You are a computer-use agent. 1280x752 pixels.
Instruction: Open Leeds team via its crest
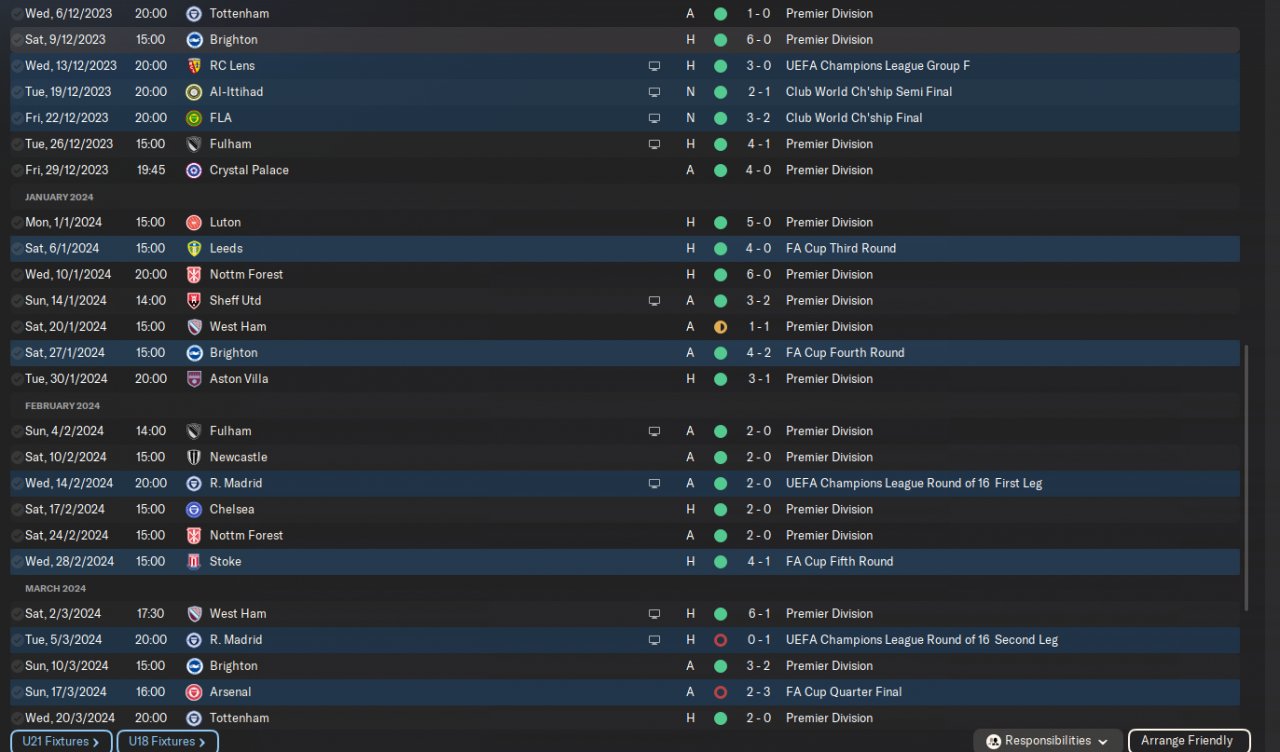click(194, 248)
